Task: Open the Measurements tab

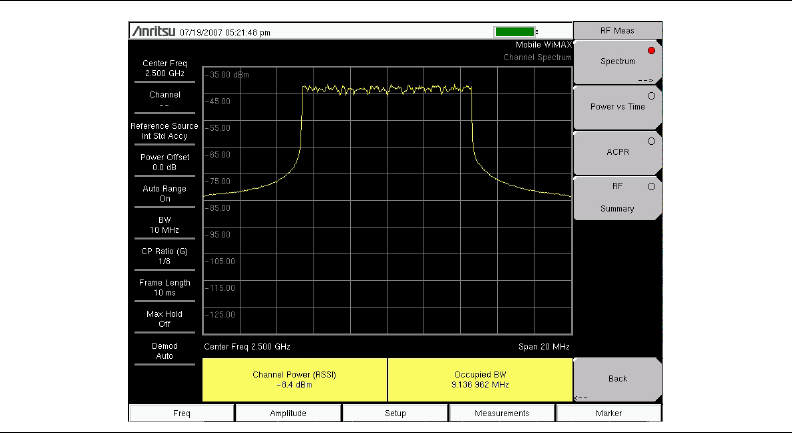Action: pyautogui.click(x=502, y=412)
